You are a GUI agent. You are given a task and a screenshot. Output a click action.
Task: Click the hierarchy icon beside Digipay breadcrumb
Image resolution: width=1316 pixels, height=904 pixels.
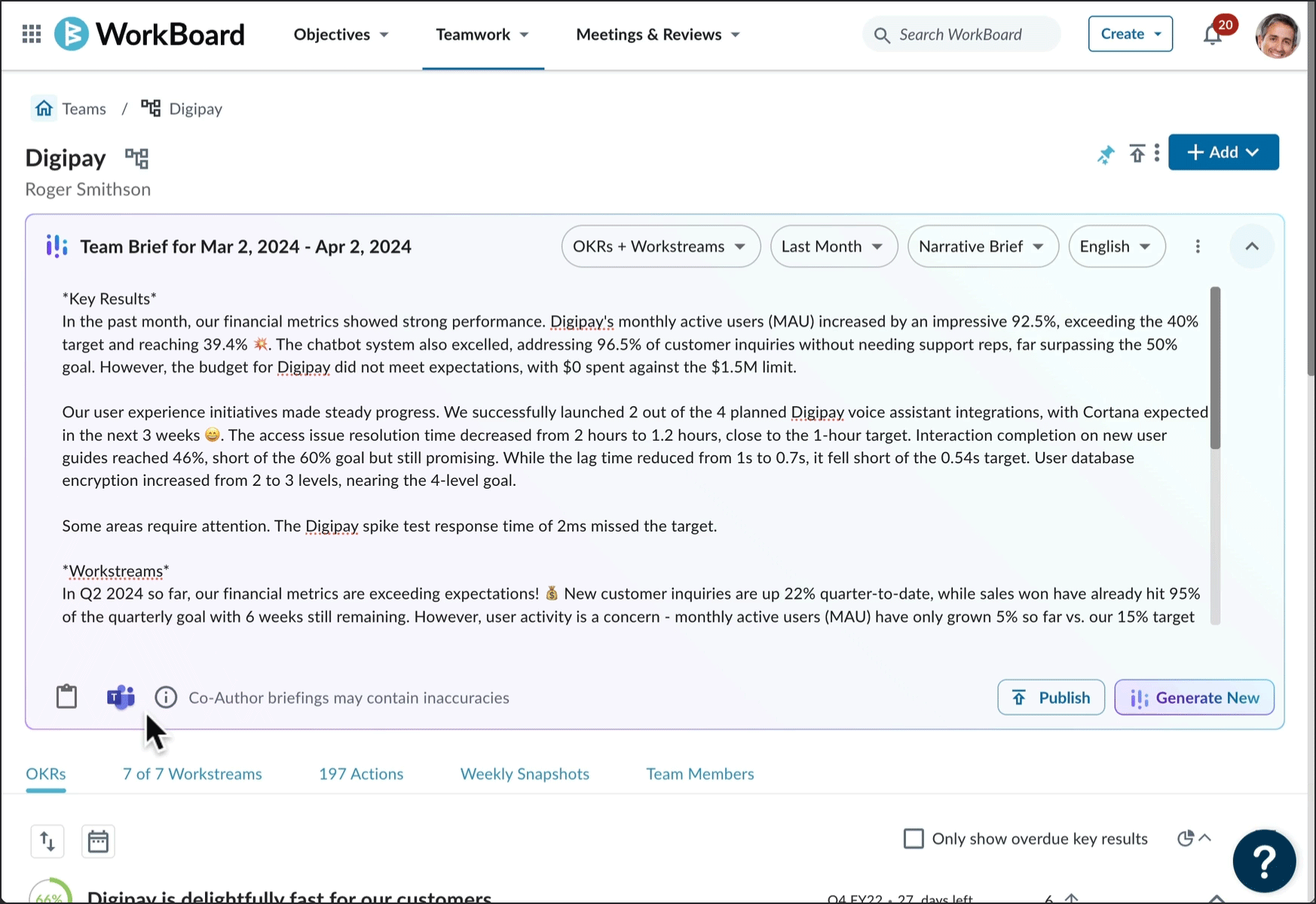[151, 108]
